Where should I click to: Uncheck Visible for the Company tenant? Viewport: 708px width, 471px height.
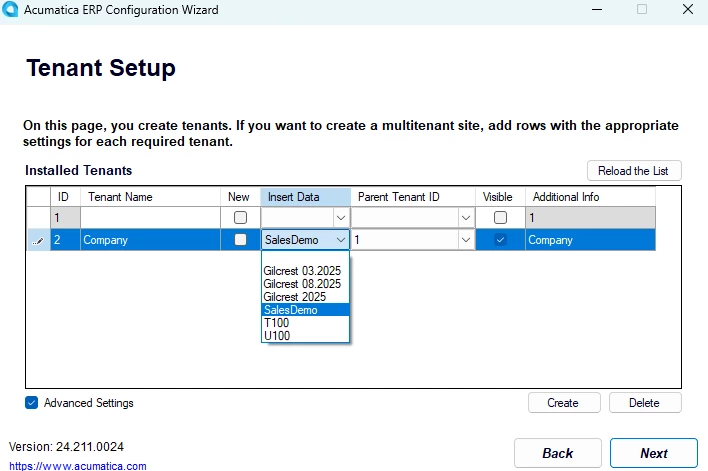[500, 239]
